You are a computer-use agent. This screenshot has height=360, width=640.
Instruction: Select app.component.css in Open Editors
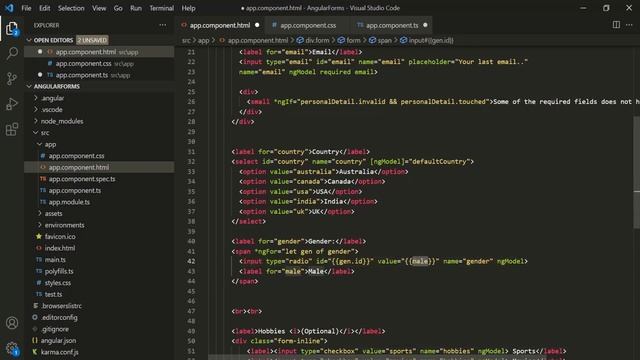click(x=99, y=63)
